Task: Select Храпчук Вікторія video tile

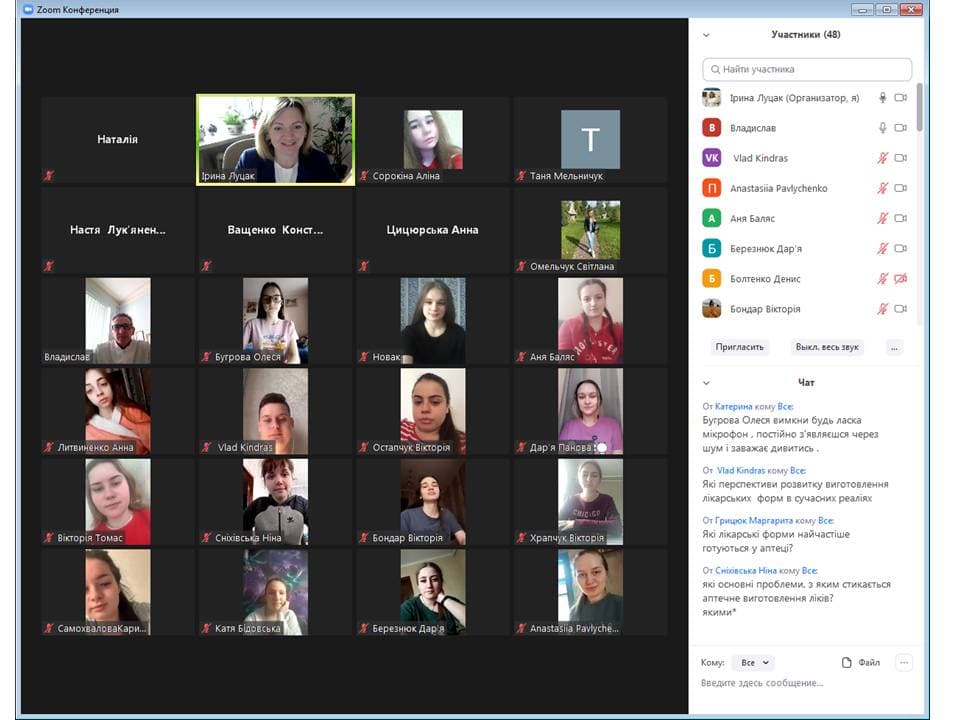Action: tap(590, 501)
